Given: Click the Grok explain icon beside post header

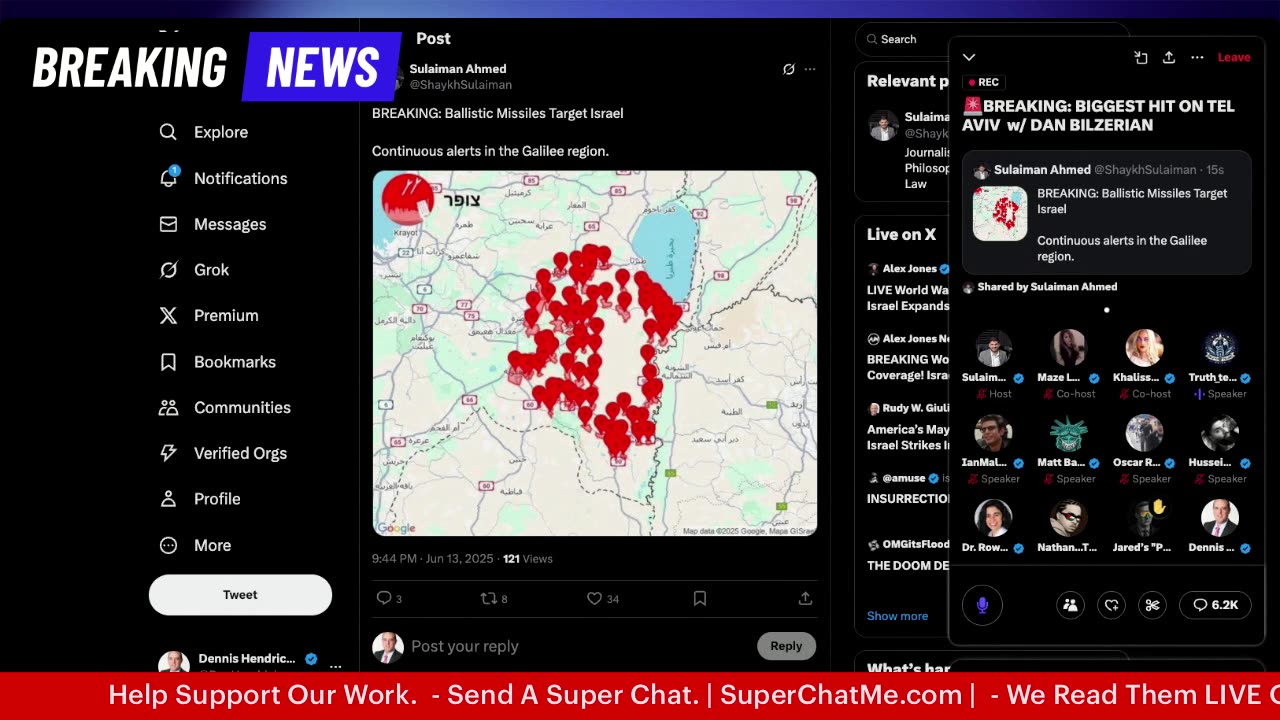Looking at the screenshot, I should click(788, 69).
